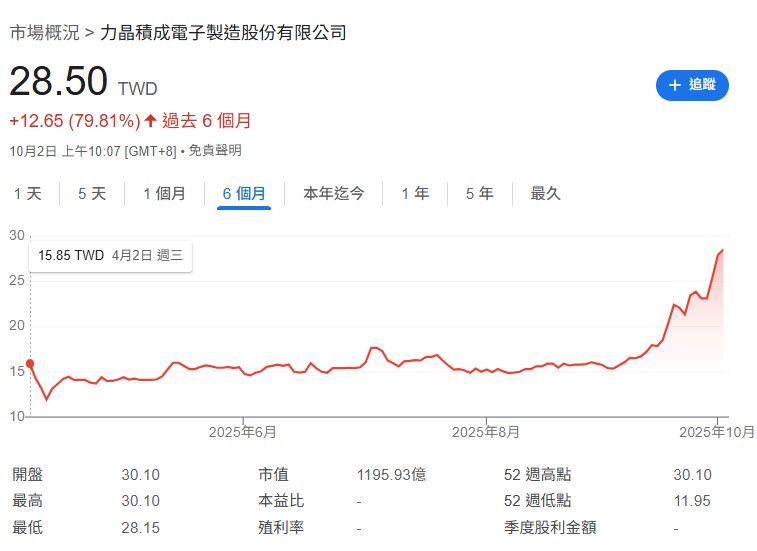The height and width of the screenshot is (551, 757).
Task: Click the 過去 6 個月 label
Action: (x=207, y=121)
